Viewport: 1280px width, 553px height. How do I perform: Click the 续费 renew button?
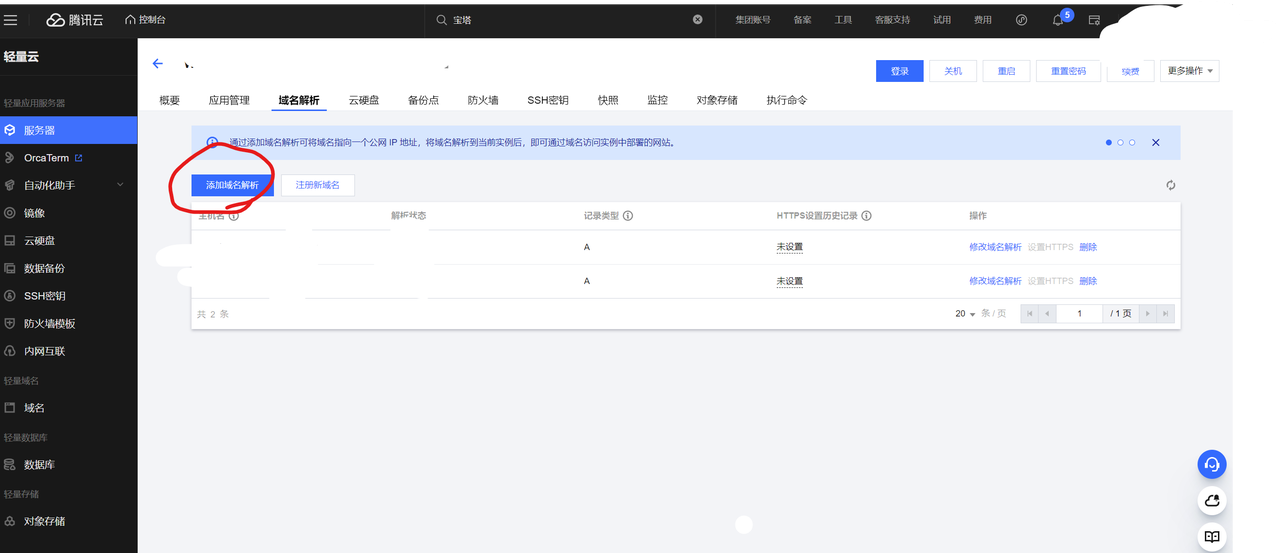coord(1130,71)
